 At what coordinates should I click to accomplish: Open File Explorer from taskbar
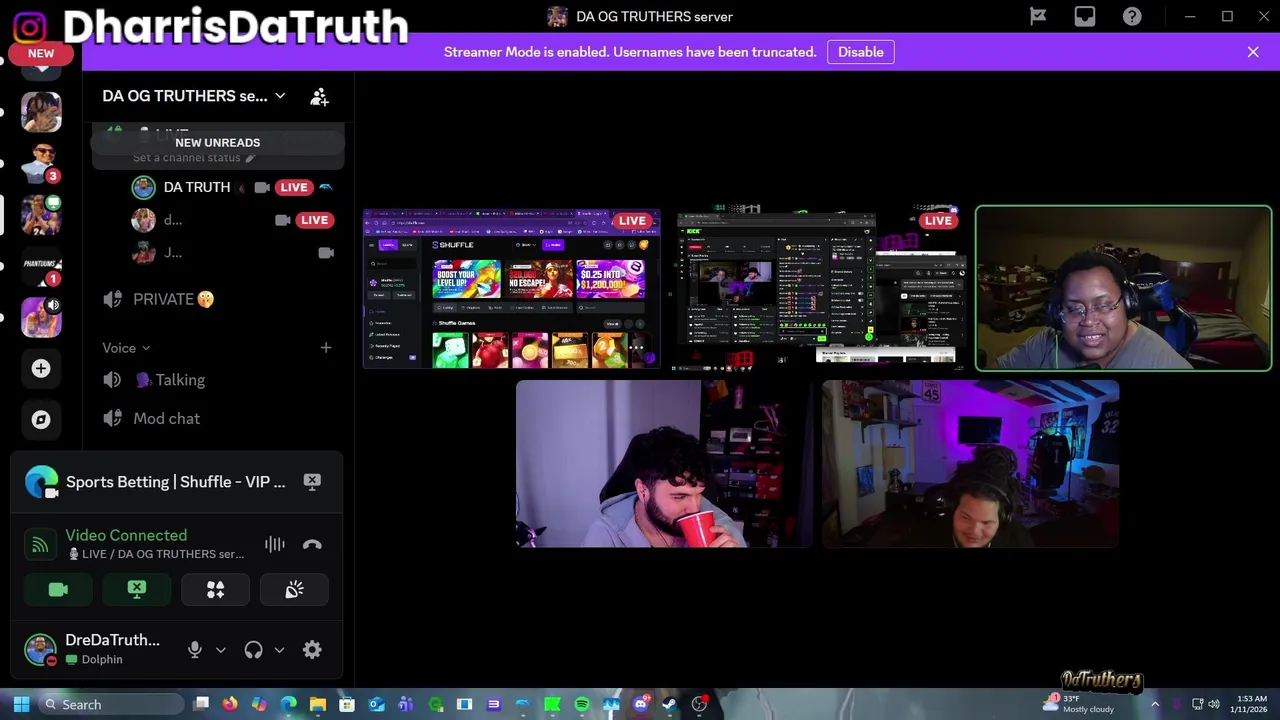pos(318,704)
